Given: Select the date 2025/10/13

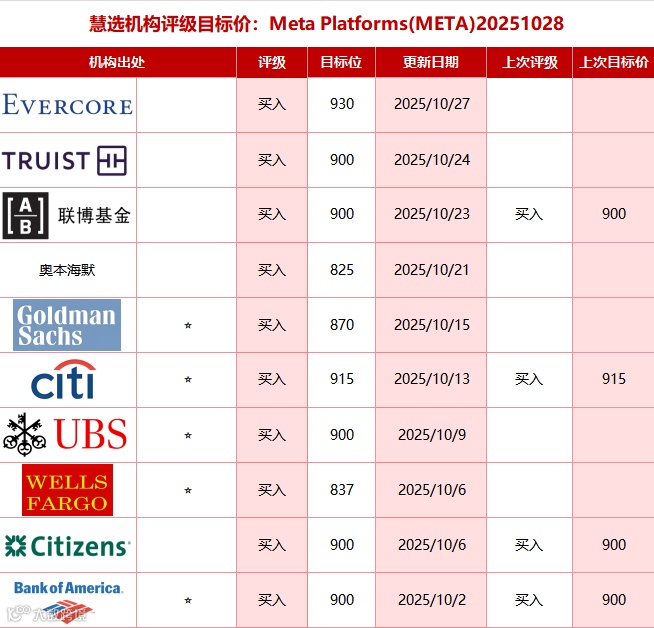Looking at the screenshot, I should pos(432,379).
